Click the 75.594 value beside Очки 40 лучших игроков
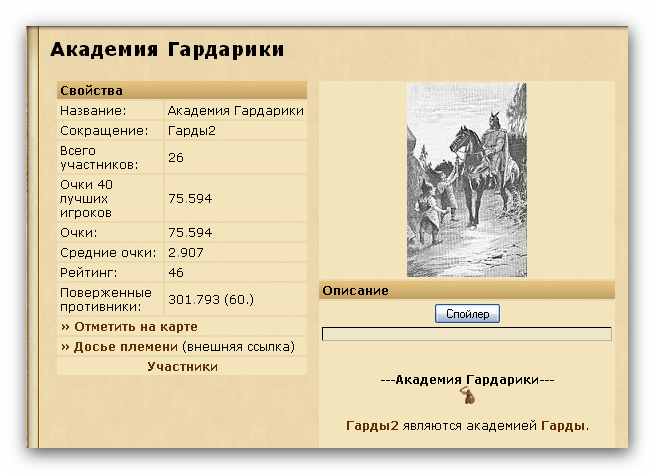 (x=190, y=198)
